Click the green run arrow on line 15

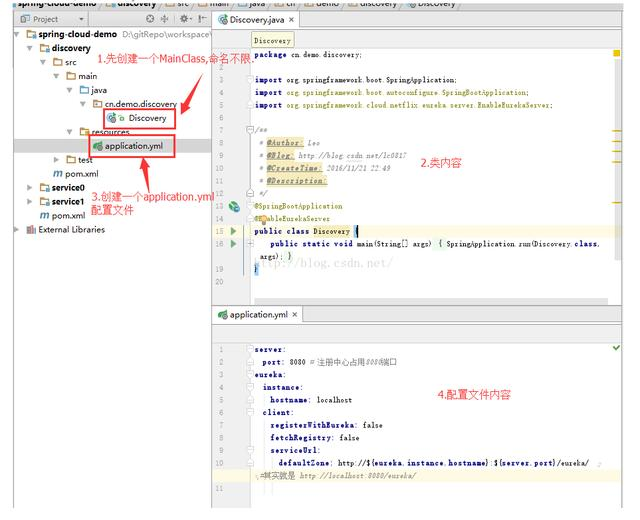click(233, 231)
